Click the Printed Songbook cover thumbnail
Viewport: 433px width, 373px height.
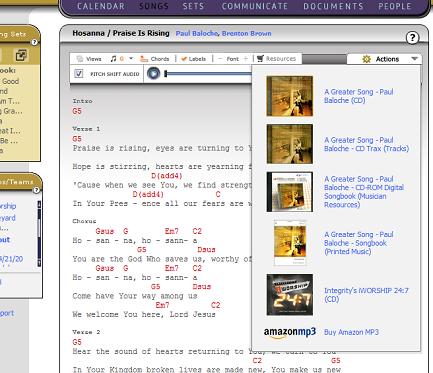290,243
